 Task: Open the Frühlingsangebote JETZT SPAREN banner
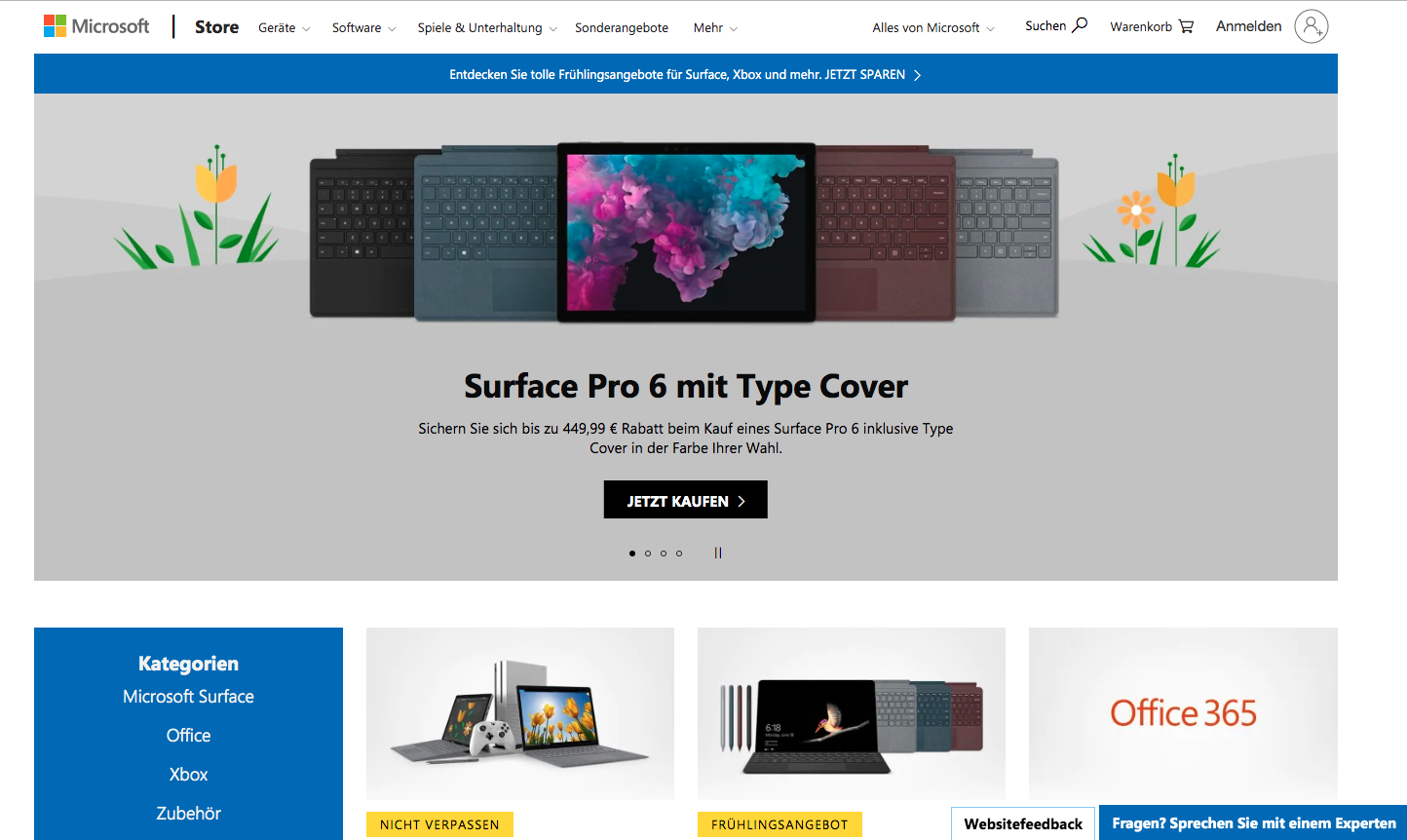[x=686, y=74]
